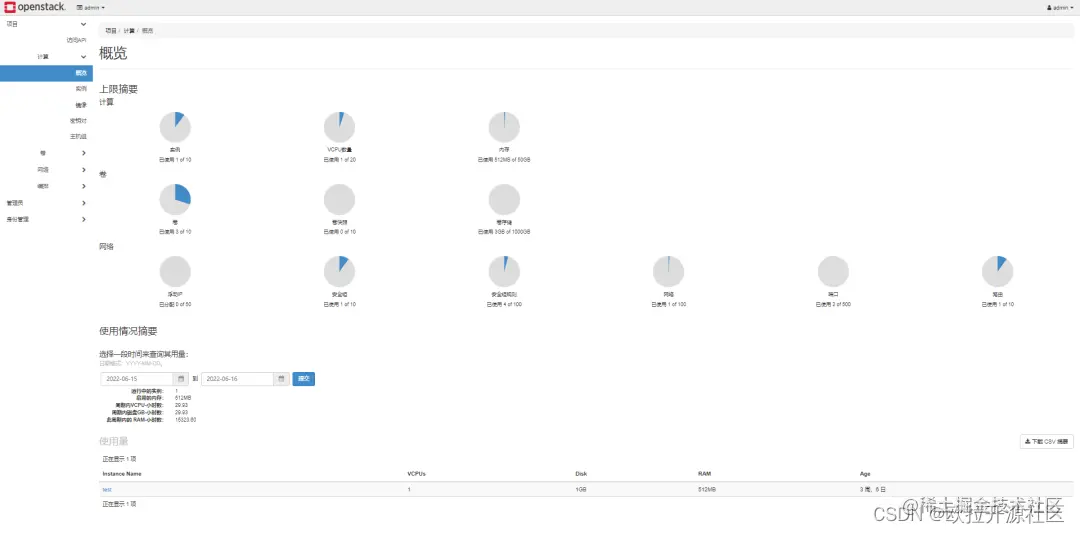Open 主机组 in the sidebar
The width and height of the screenshot is (1080, 533).
pos(79,136)
